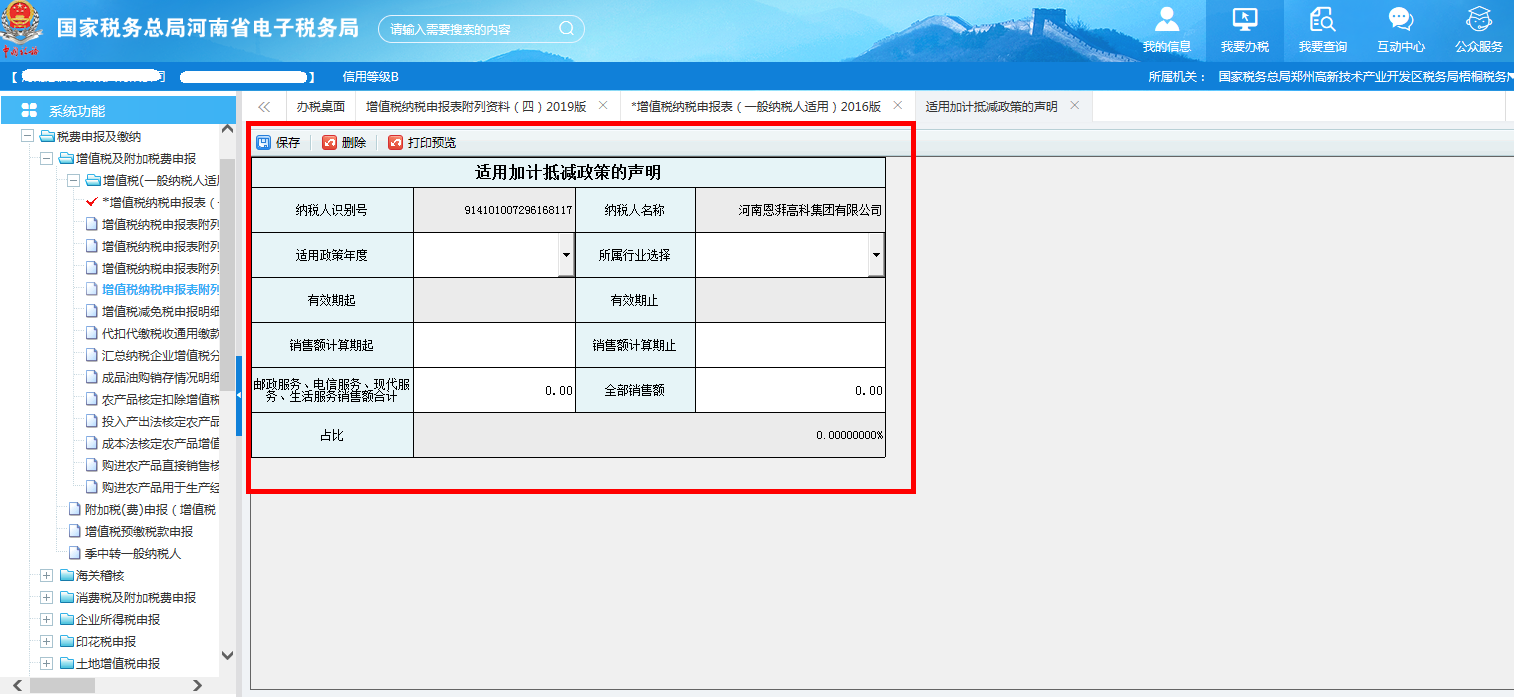
Task: Open the 适用政策年度 dropdown
Action: tap(566, 255)
